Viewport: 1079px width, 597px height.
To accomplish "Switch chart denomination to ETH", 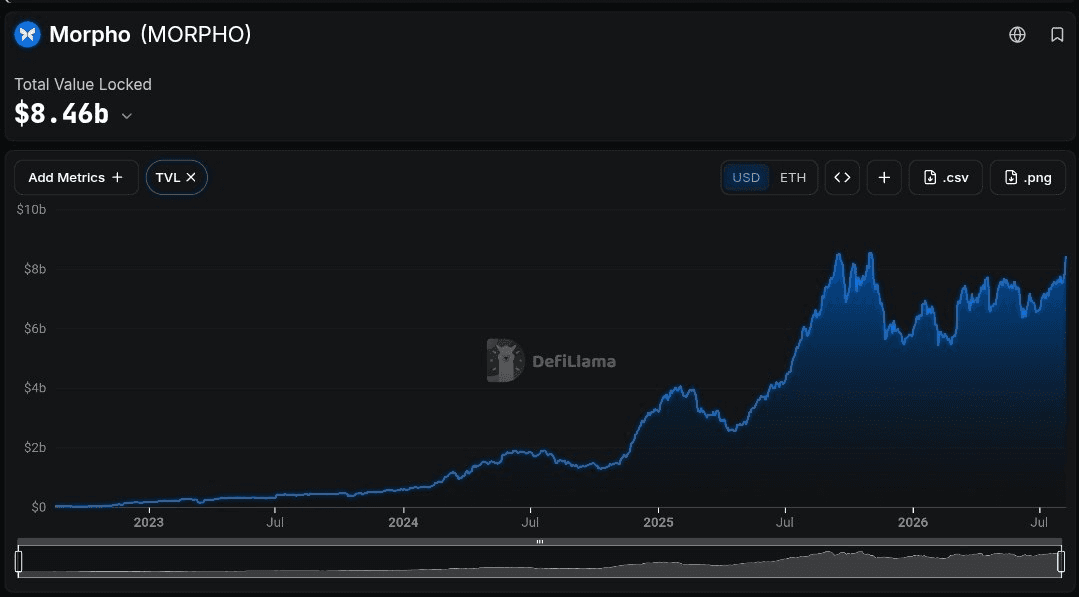I will (793, 177).
